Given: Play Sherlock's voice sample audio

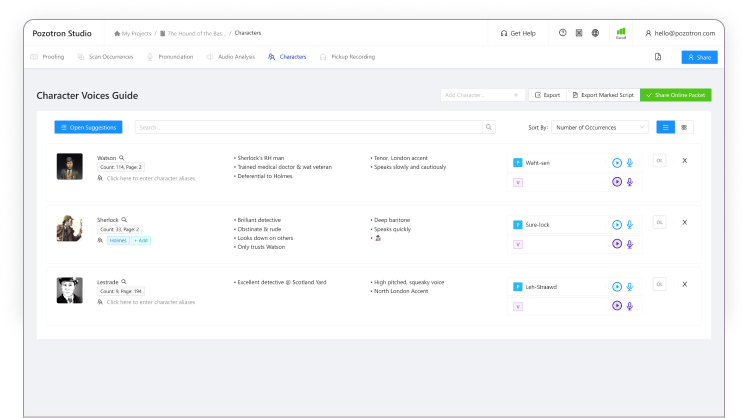Looking at the screenshot, I should [617, 244].
